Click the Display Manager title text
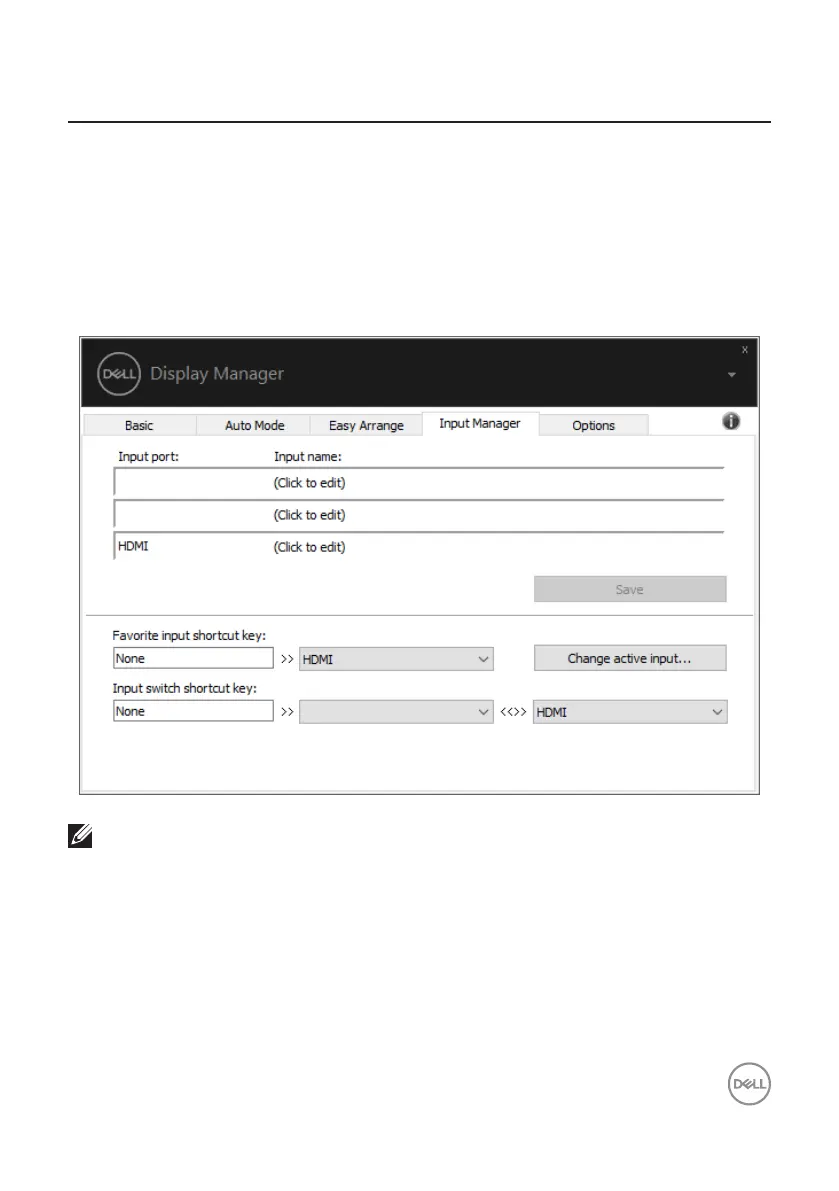Screen dimensions: 839x1191 pos(217,374)
